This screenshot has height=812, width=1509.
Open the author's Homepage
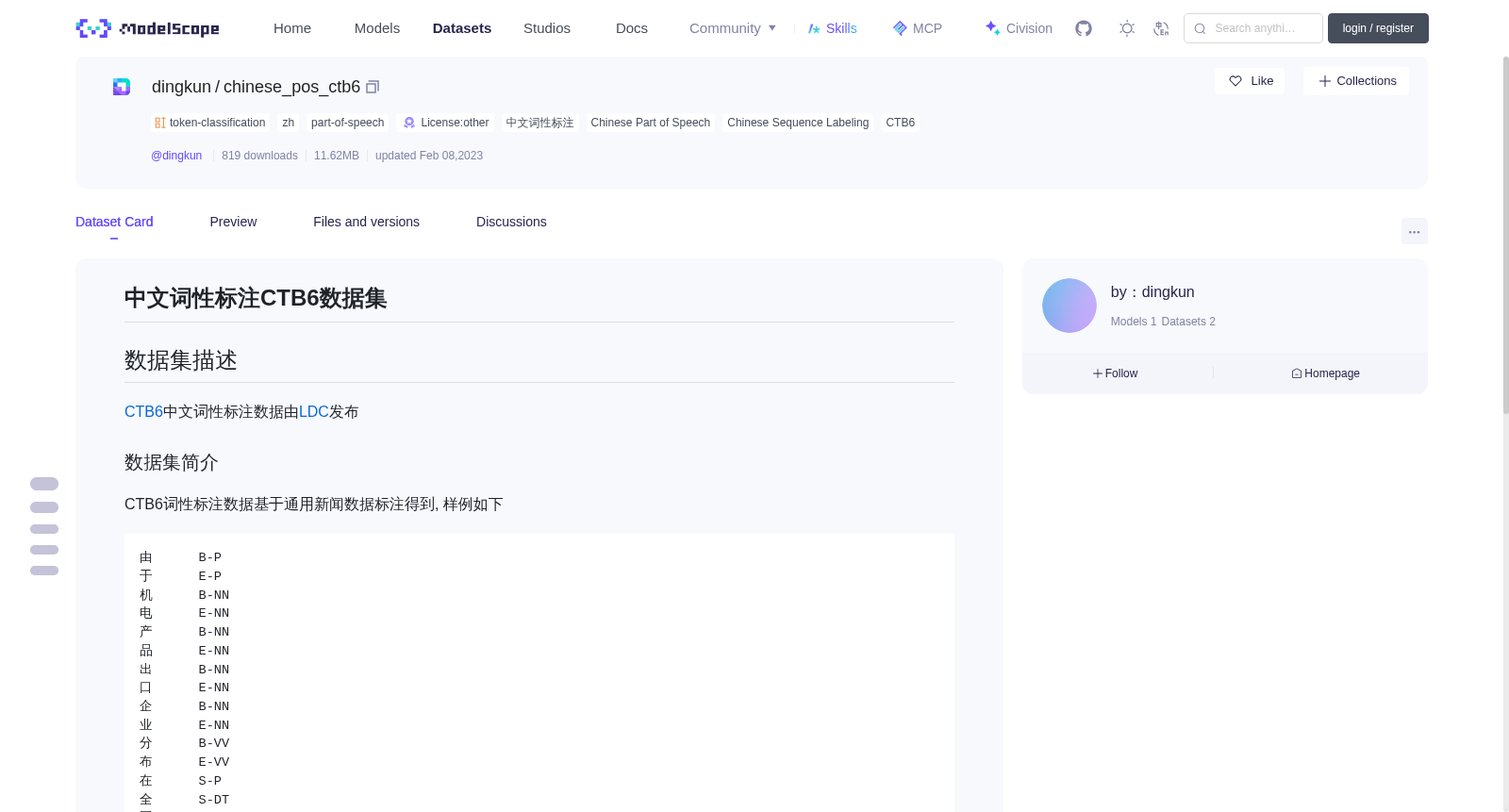[1325, 373]
